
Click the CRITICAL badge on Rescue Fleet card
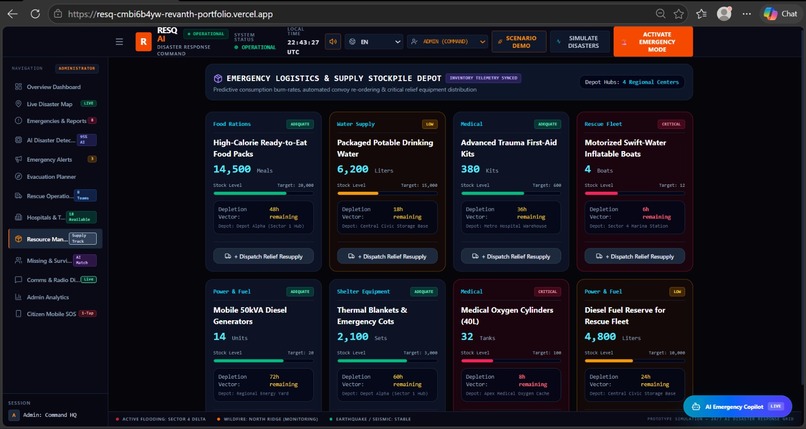[671, 124]
